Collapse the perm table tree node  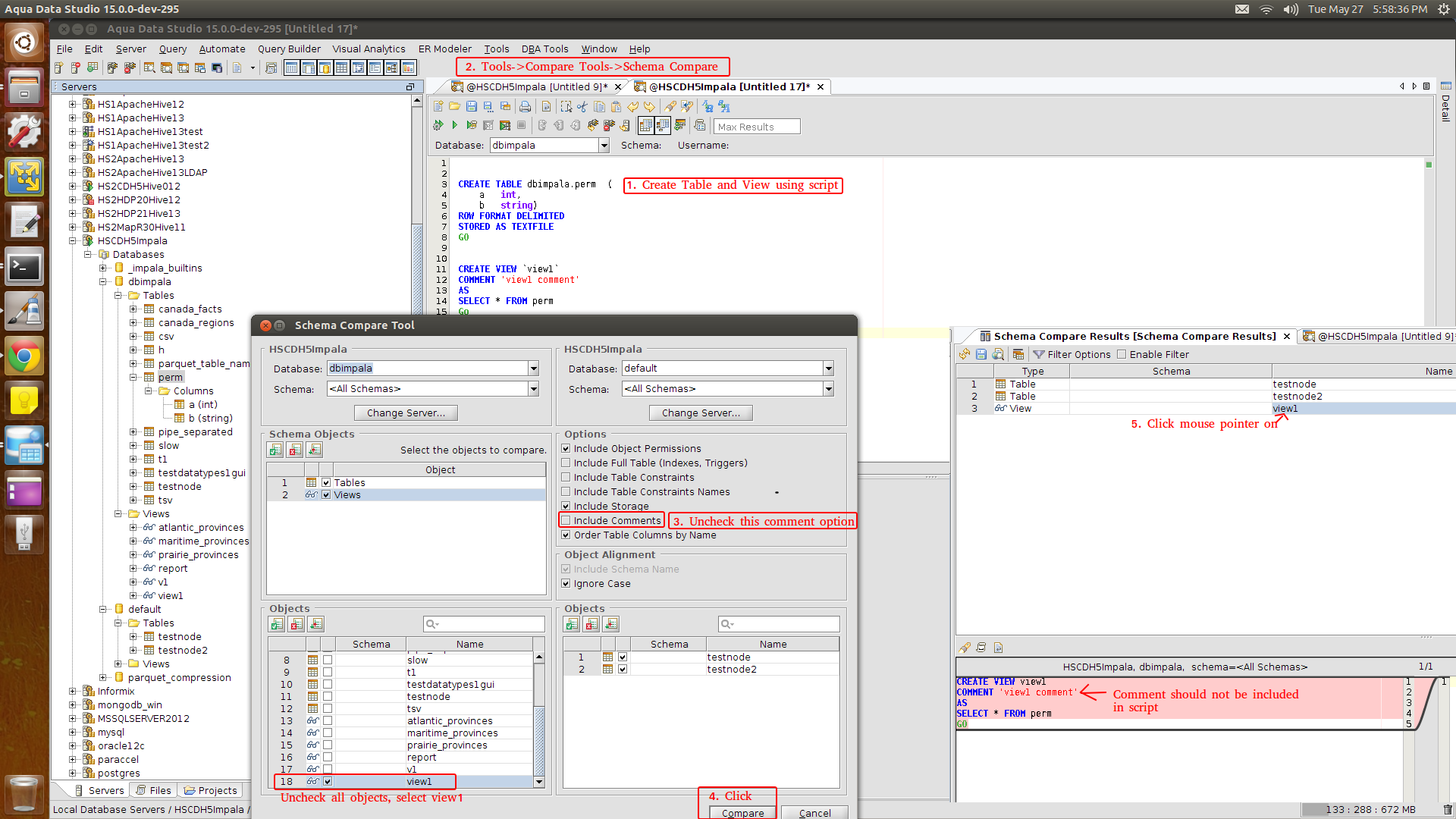[133, 377]
